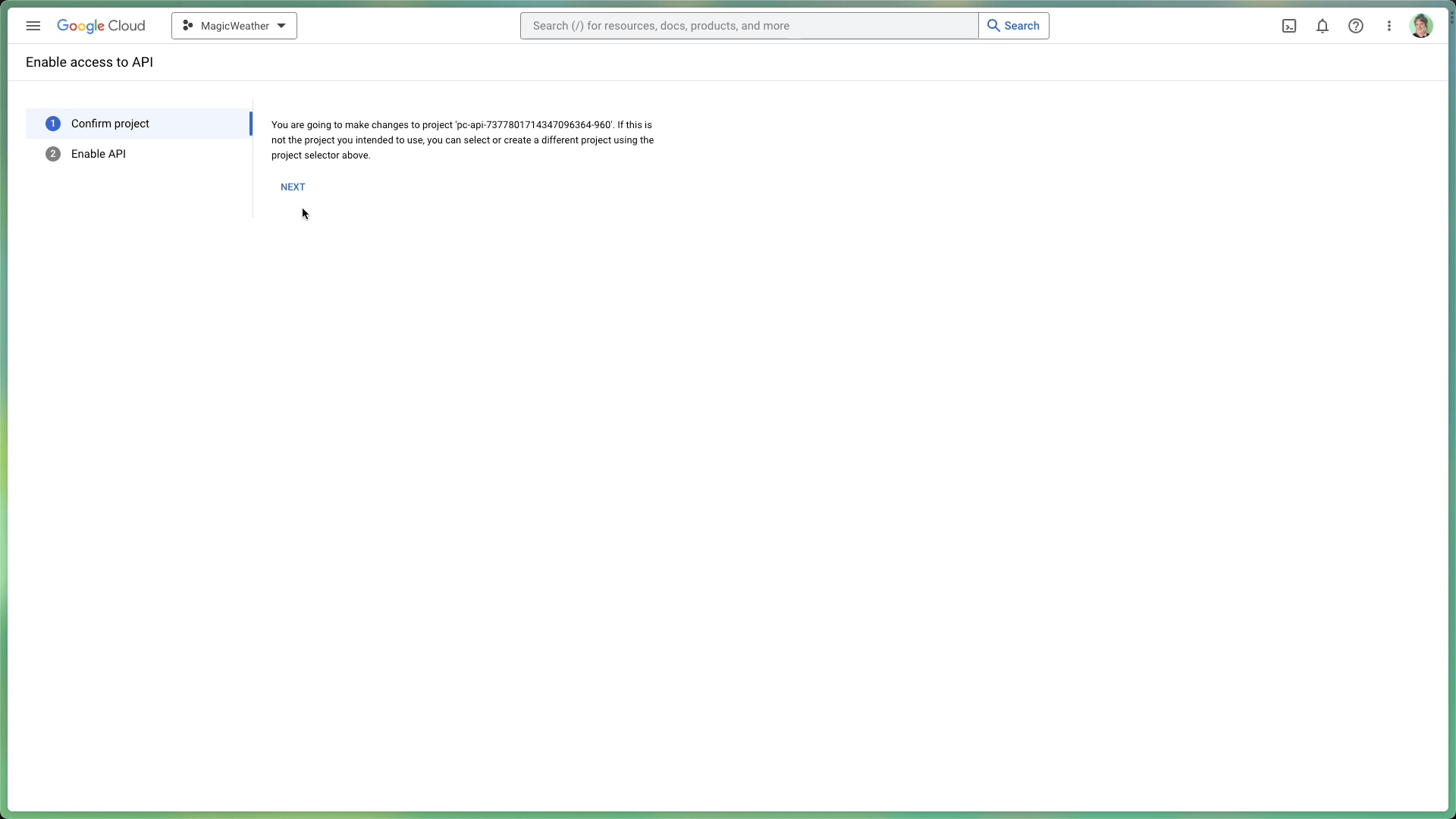Select the Enable API step
This screenshot has width=1456, height=819.
[99, 154]
